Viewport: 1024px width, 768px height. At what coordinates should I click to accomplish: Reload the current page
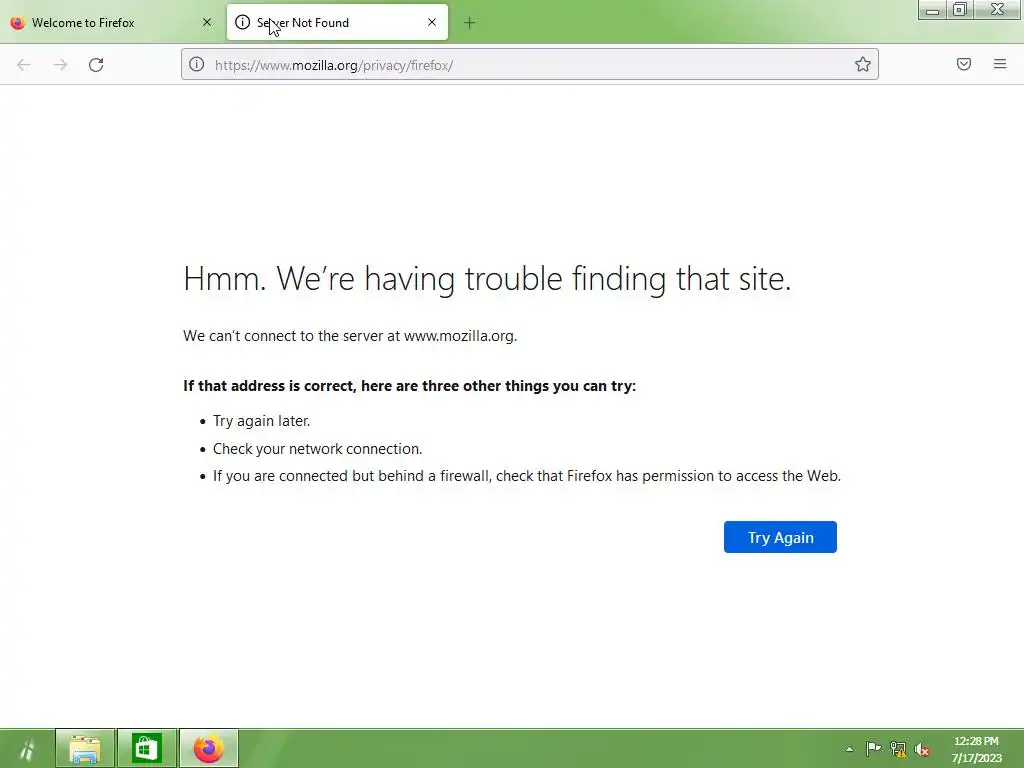coord(96,65)
